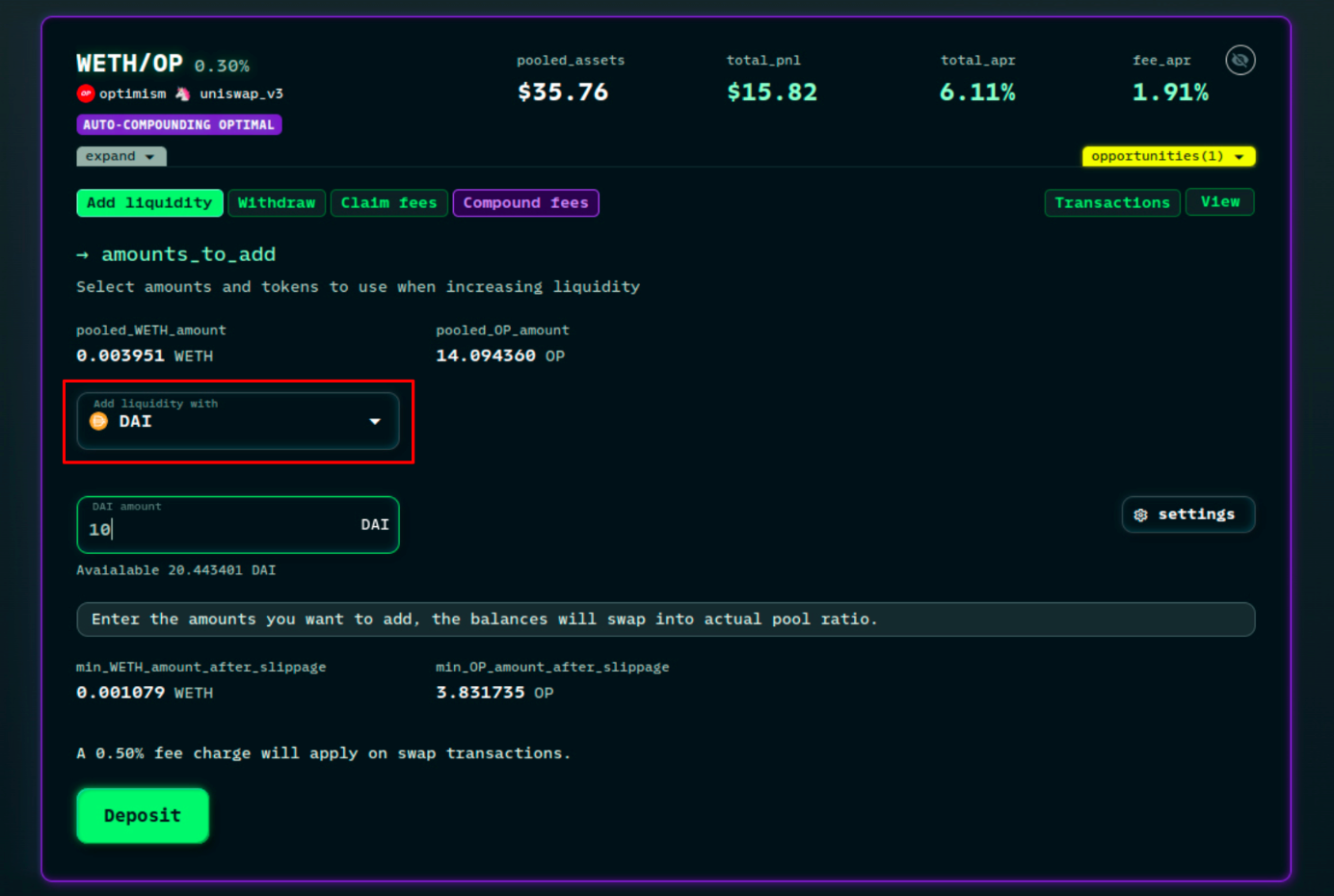Click the AUTO-COMPOUNDING OPTIMAL badge
The image size is (1334, 896).
178,125
